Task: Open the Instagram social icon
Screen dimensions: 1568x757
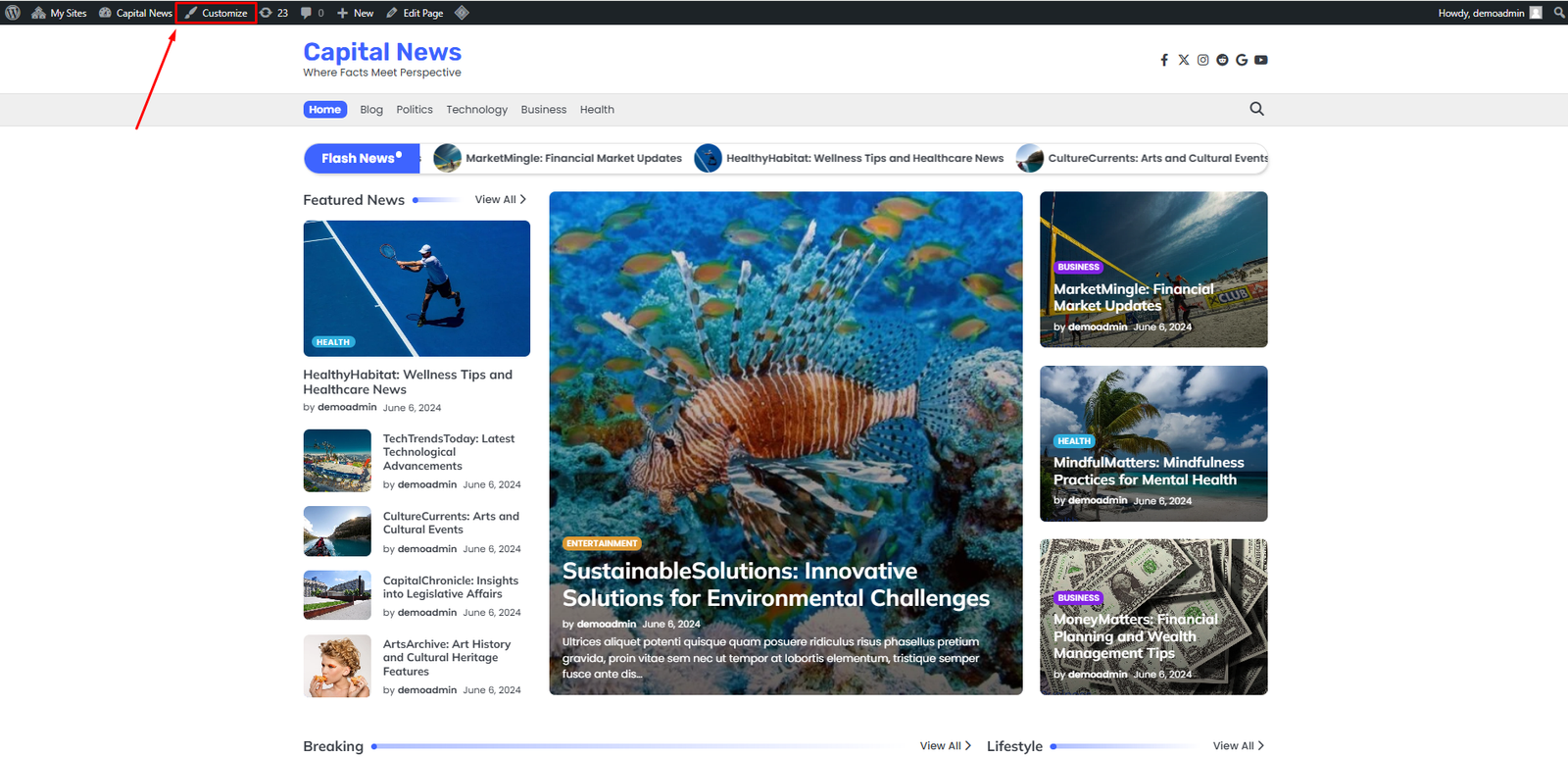Action: tap(1203, 60)
